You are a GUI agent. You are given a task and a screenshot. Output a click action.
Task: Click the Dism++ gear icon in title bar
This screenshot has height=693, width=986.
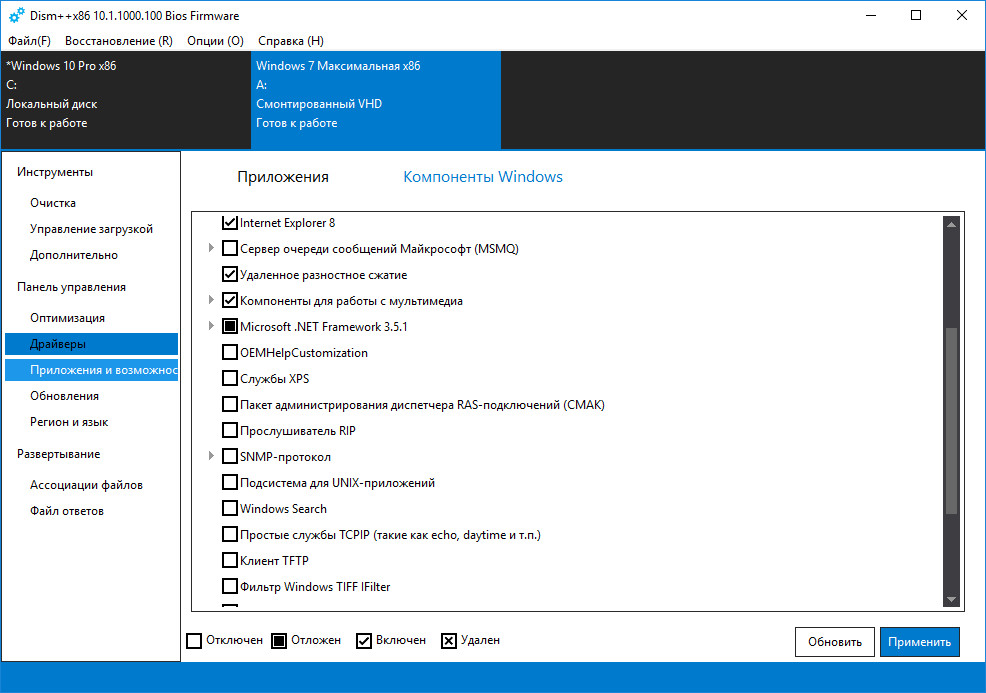click(x=16, y=16)
